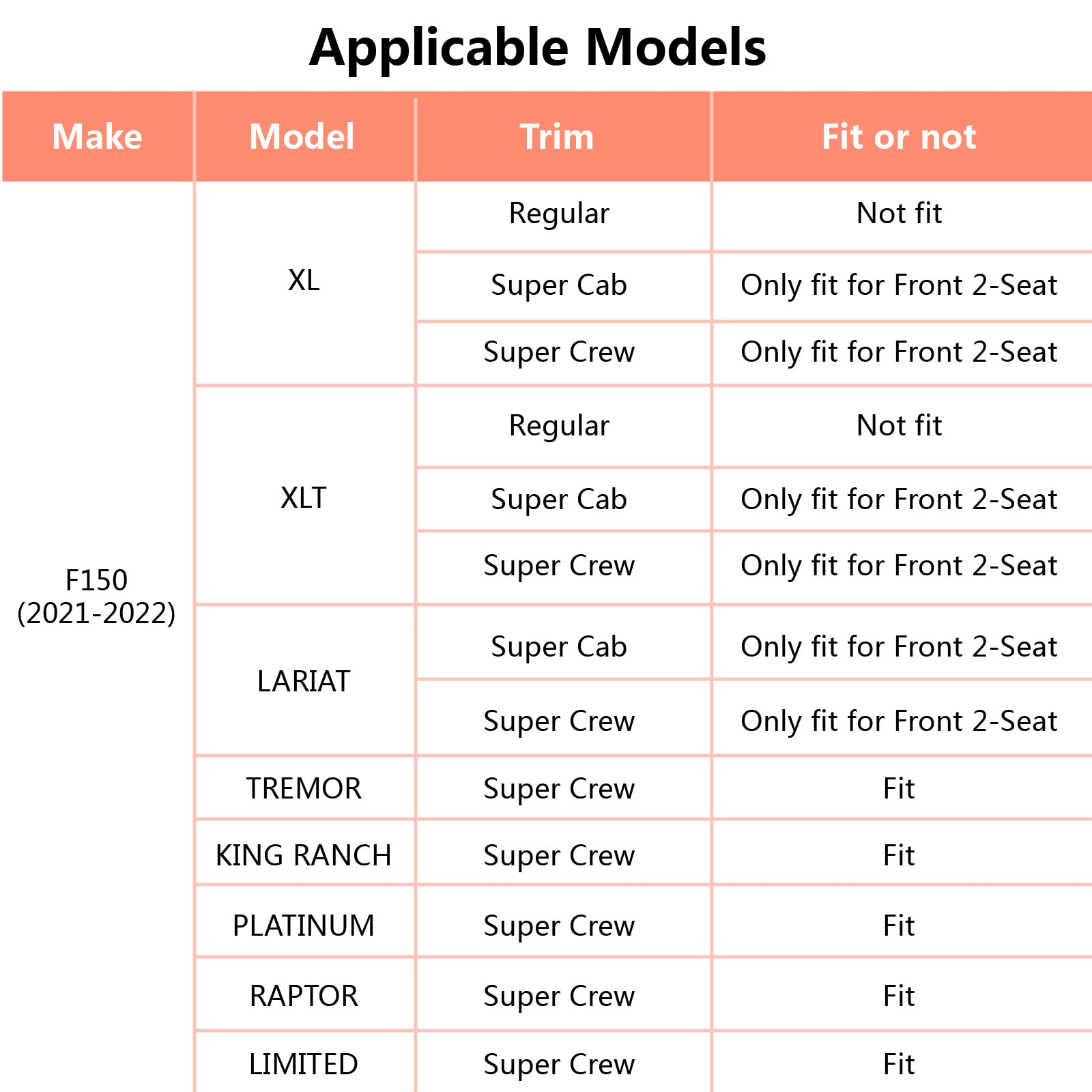Screen dimensions: 1092x1092
Task: Select the TREMOR model cell
Action: tap(304, 788)
